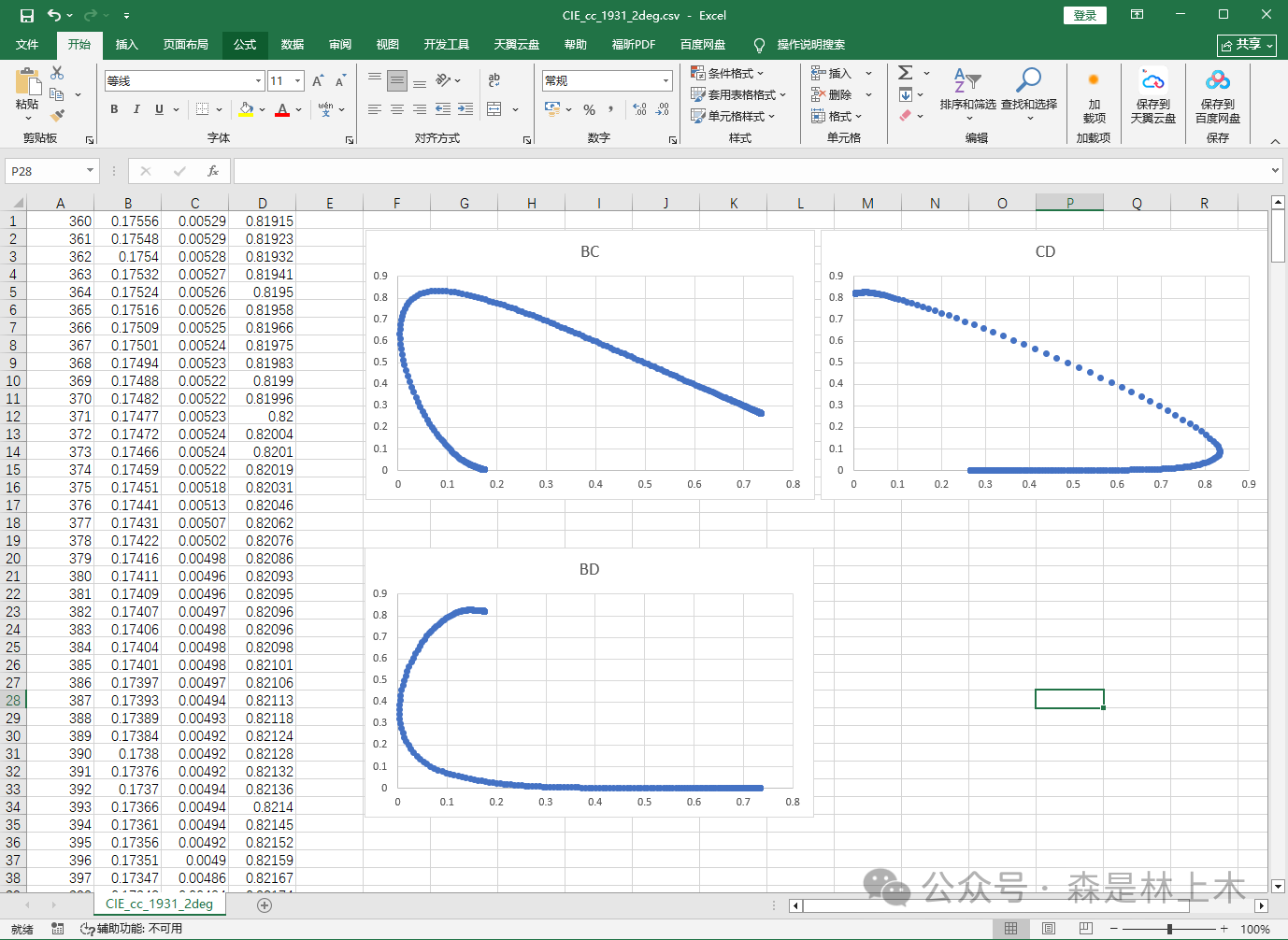
Task: Add a new sheet with plus icon
Action: pos(265,904)
